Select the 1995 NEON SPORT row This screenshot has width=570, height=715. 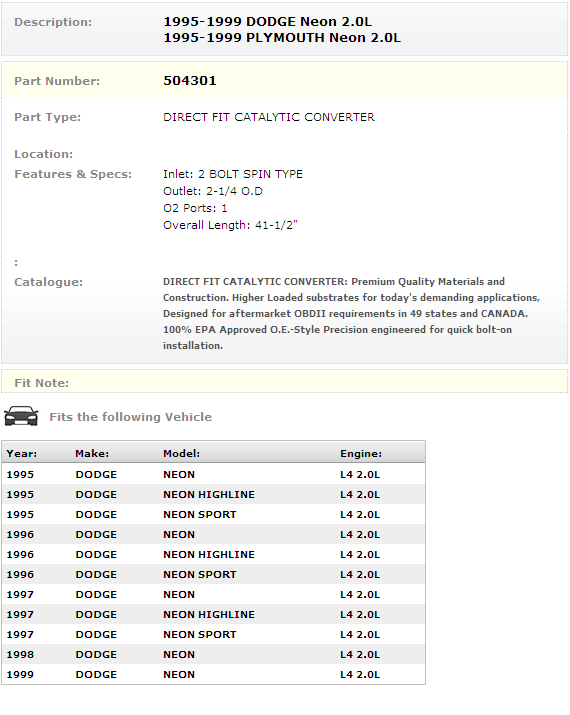213,514
